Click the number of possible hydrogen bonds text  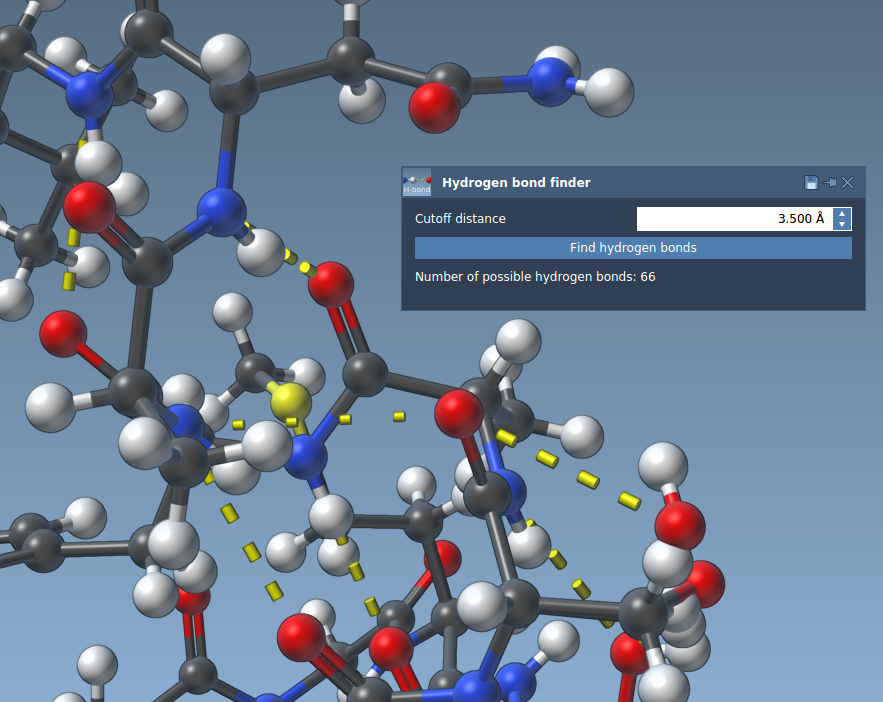click(x=535, y=276)
